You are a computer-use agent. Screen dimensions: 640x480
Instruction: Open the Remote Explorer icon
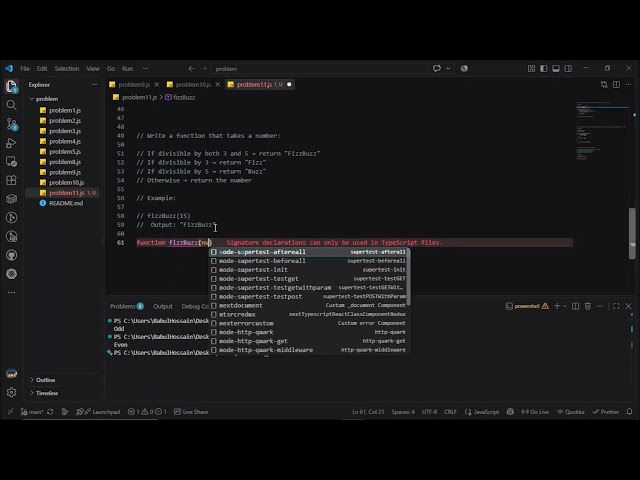pyautogui.click(x=11, y=162)
